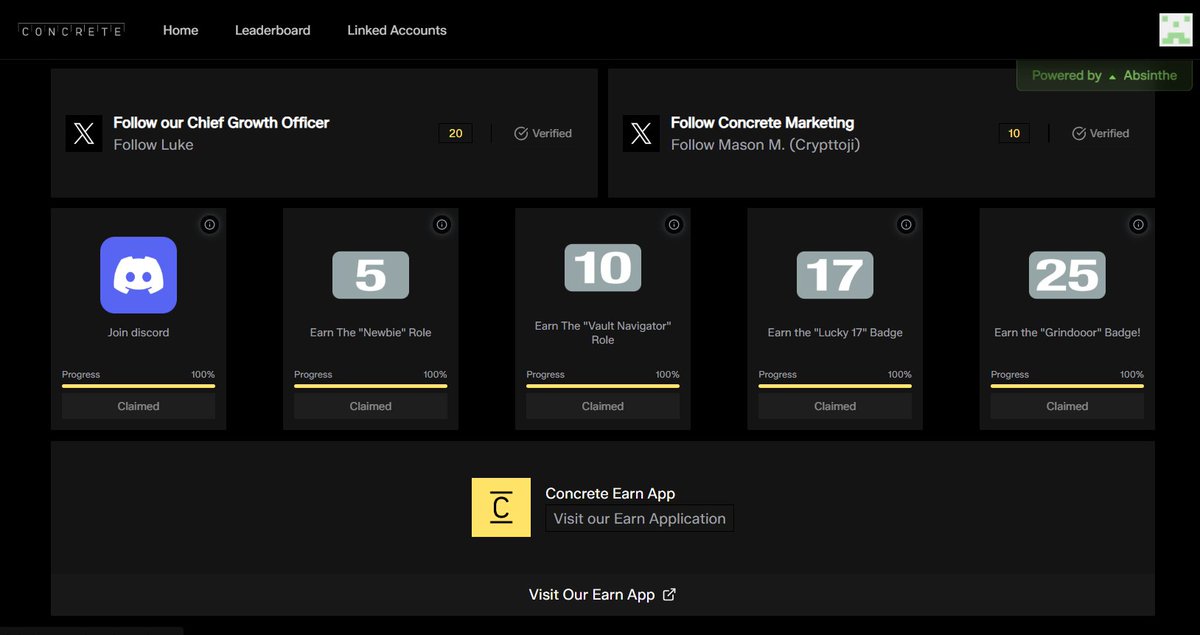
Task: Click the number 5 badge image
Action: [x=371, y=275]
